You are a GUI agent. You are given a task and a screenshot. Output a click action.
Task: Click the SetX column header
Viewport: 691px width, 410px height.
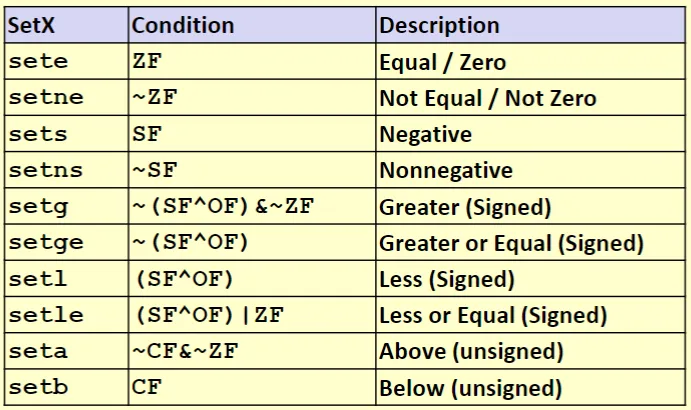[30, 26]
